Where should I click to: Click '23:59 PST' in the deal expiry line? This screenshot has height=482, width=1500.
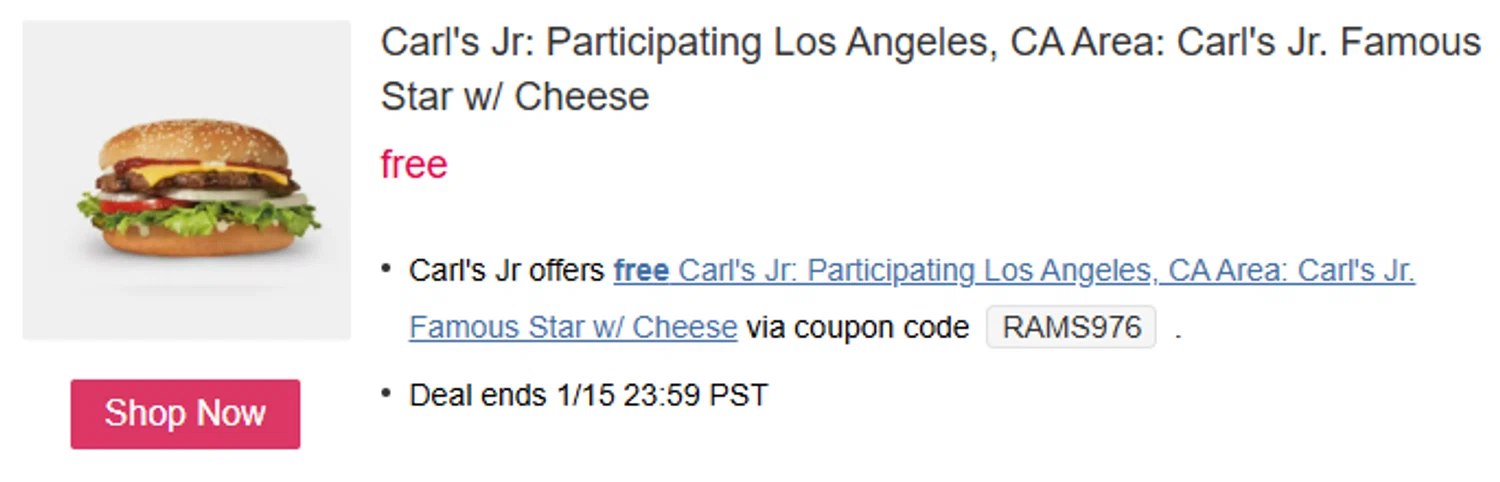tap(695, 395)
